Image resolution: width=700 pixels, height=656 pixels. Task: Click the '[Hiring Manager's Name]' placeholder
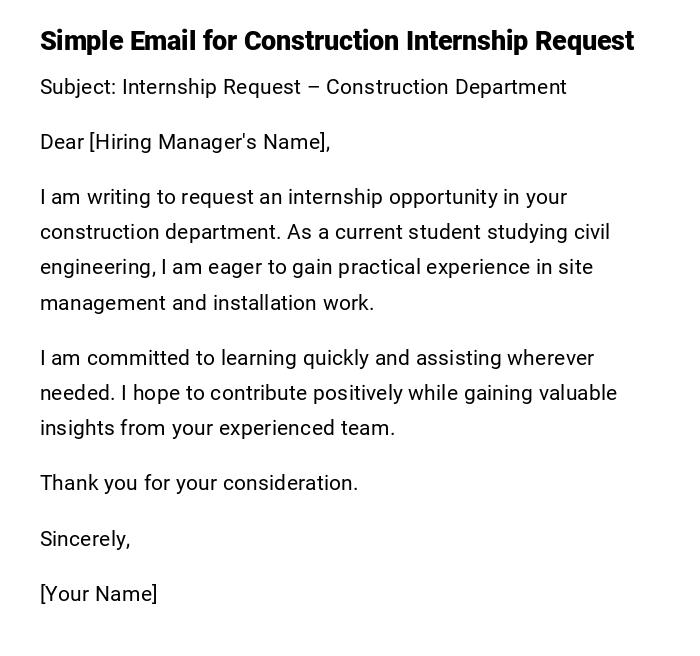coord(209,142)
